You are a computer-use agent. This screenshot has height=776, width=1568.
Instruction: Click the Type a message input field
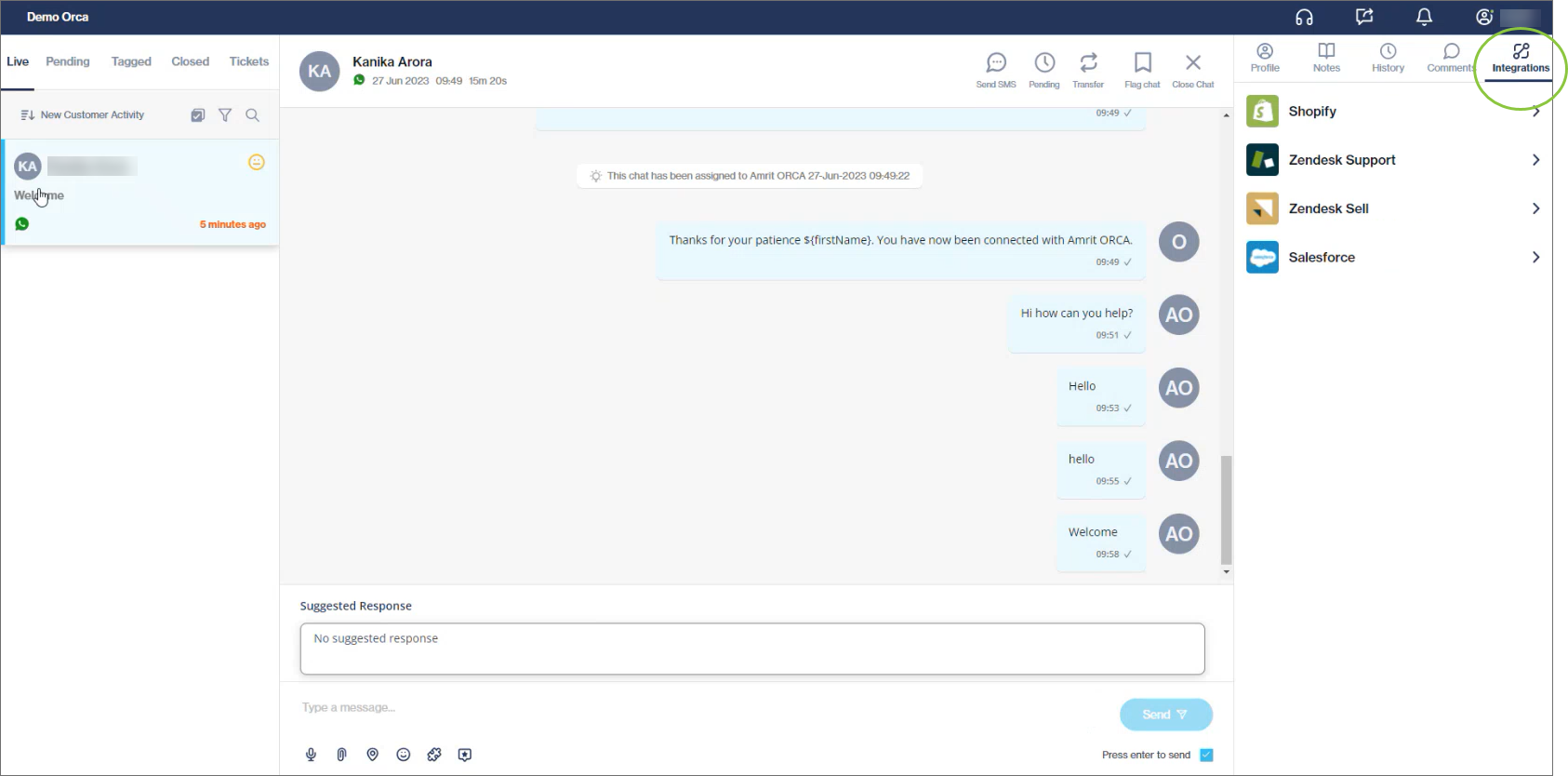coord(707,708)
